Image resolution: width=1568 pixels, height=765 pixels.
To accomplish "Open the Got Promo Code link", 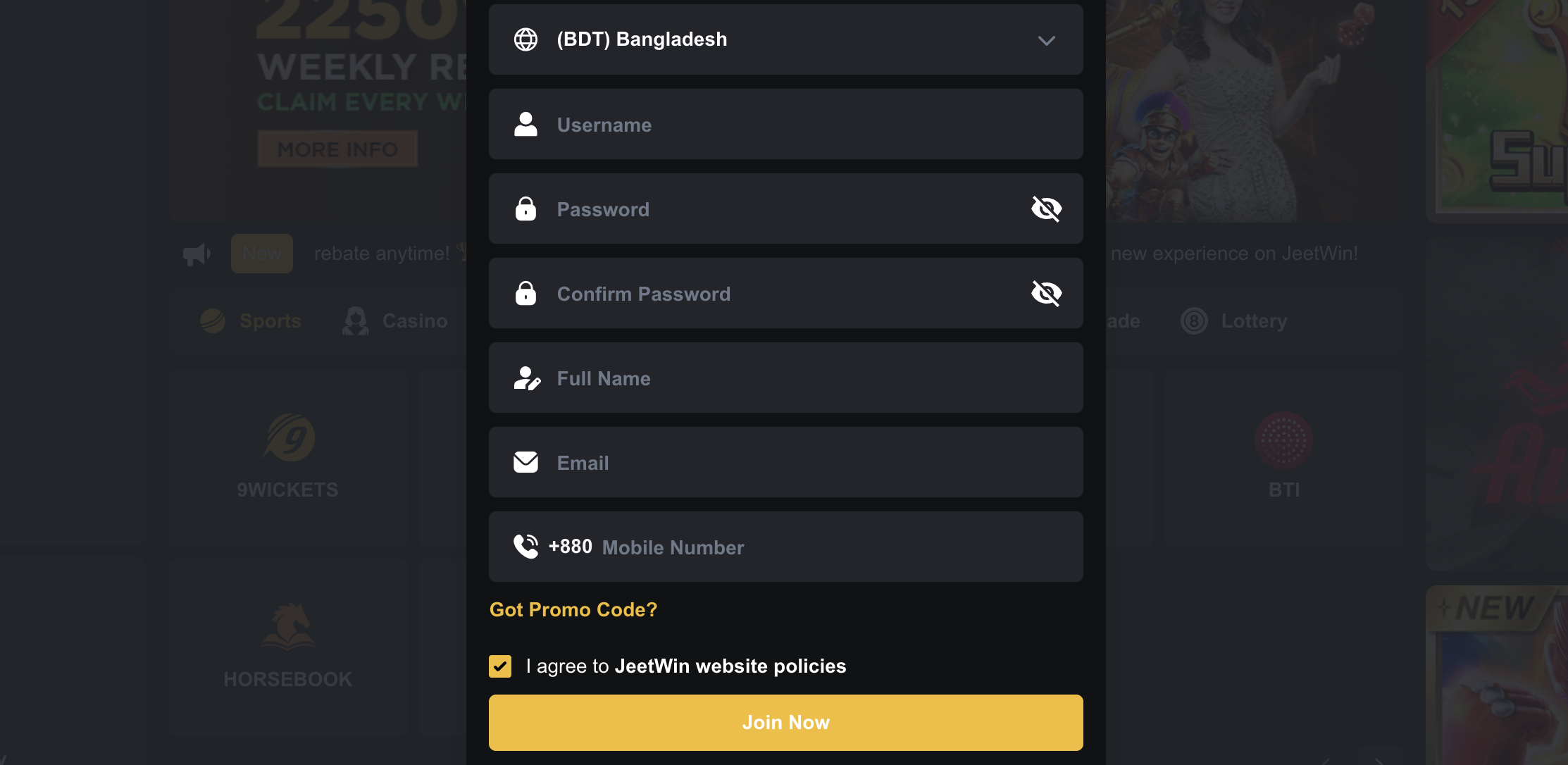I will [573, 610].
